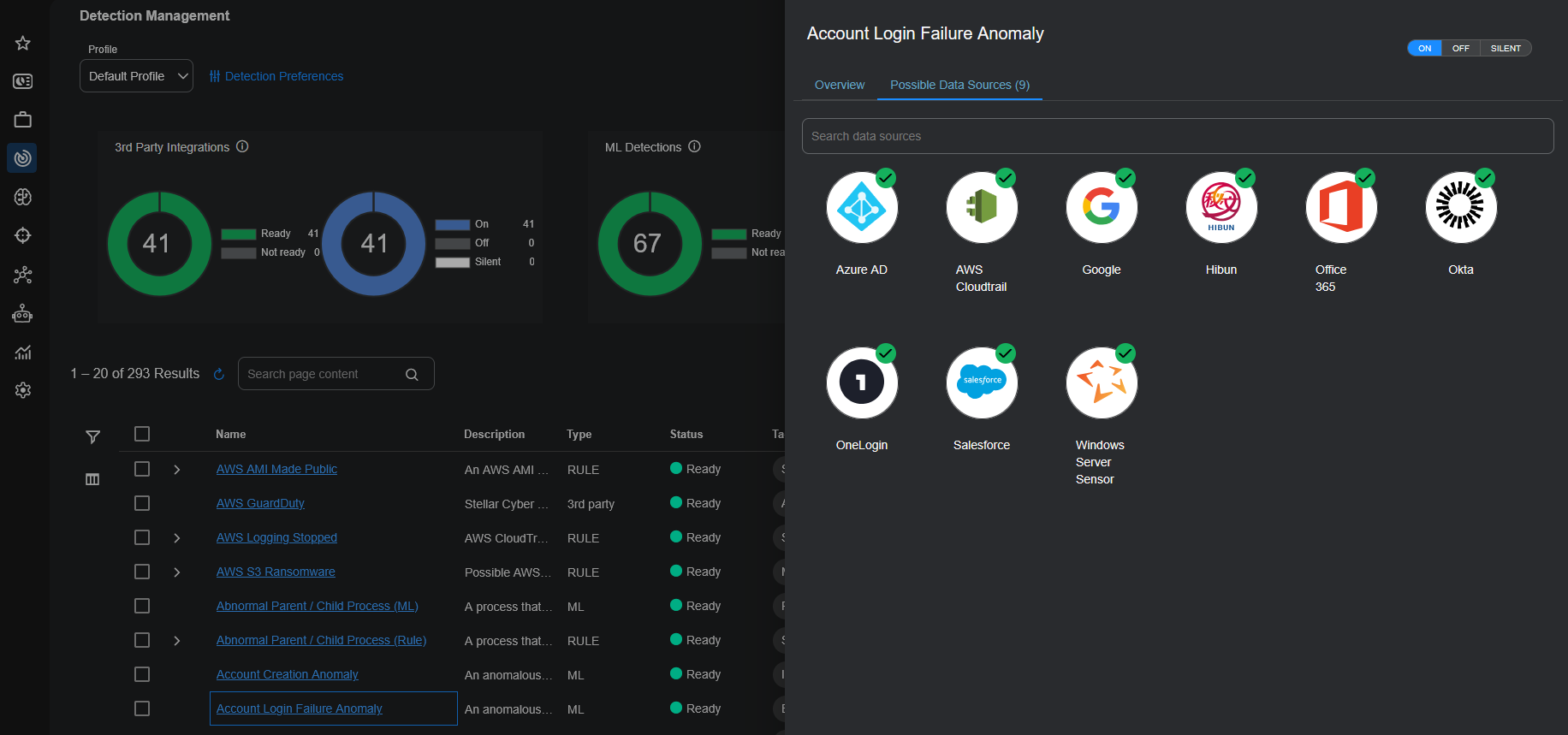Image resolution: width=1568 pixels, height=735 pixels.
Task: Open the Account Creation Anomaly link
Action: 287,674
